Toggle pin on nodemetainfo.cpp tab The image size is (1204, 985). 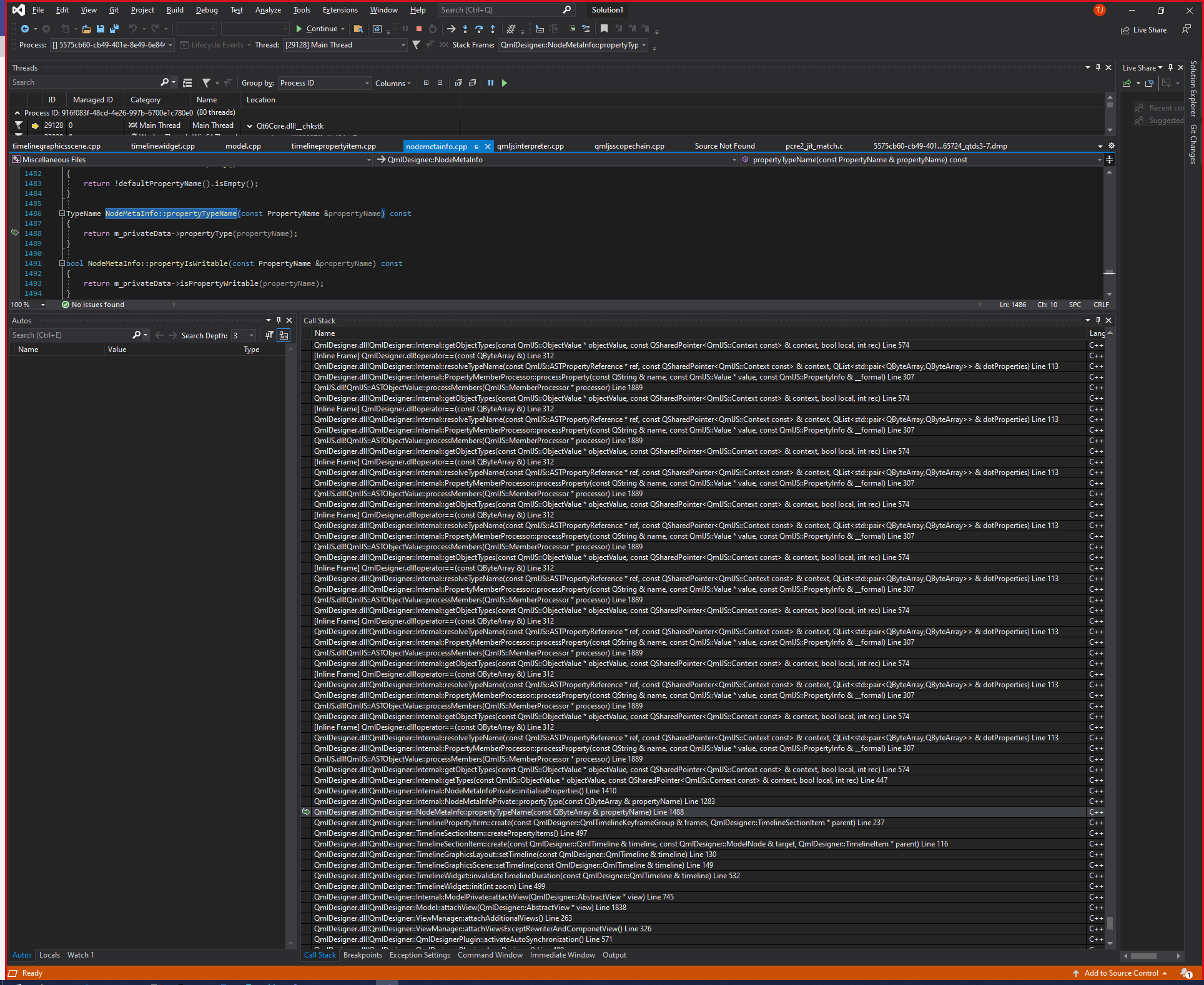click(476, 147)
